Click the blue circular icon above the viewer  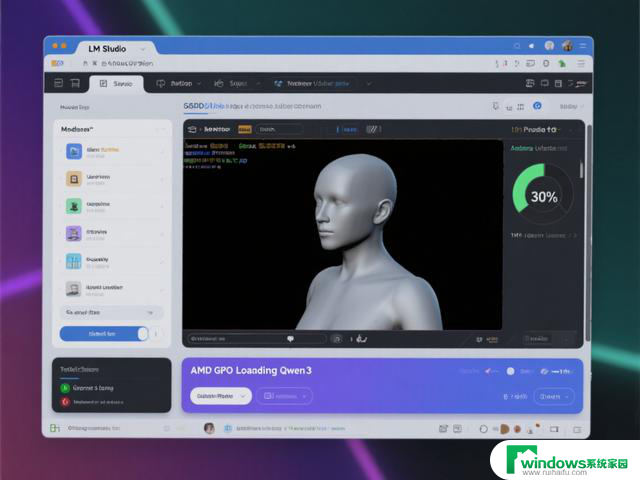pyautogui.click(x=537, y=106)
